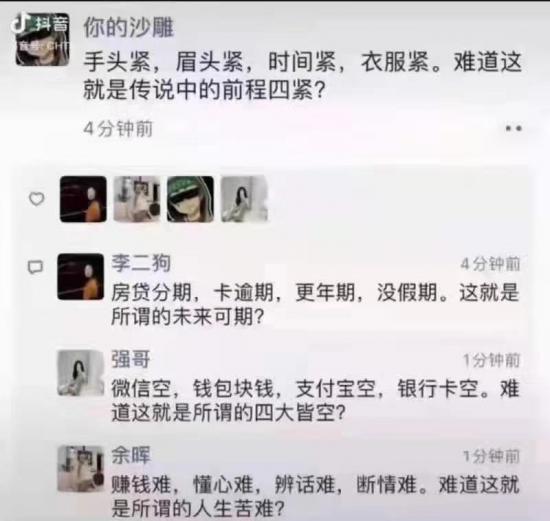Open the post author's profile avatar
550x521 pixels.
42,40
